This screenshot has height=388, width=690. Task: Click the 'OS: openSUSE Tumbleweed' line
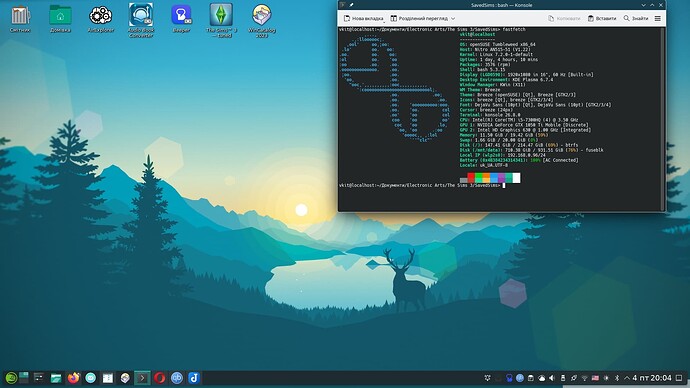(497, 44)
